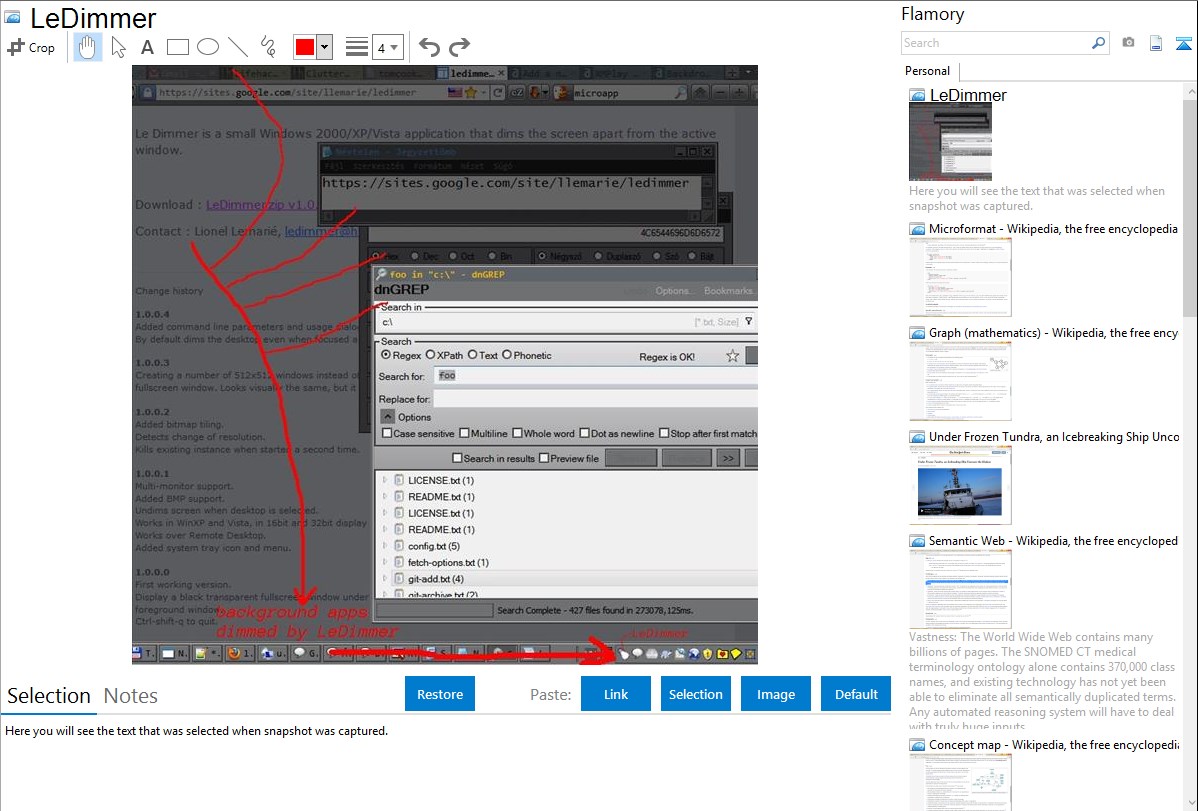Image resolution: width=1198 pixels, height=811 pixels.
Task: Select the ellipse shape tool
Action: (x=208, y=47)
